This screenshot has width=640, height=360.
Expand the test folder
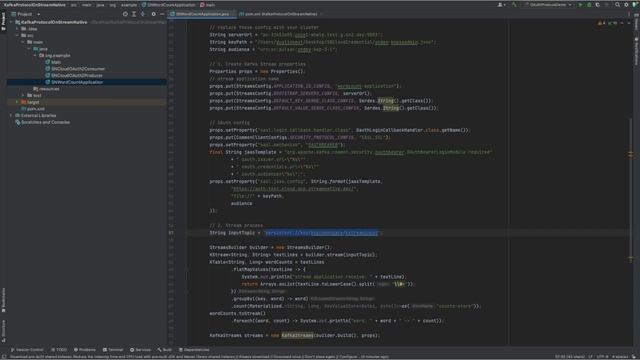tap(23, 96)
